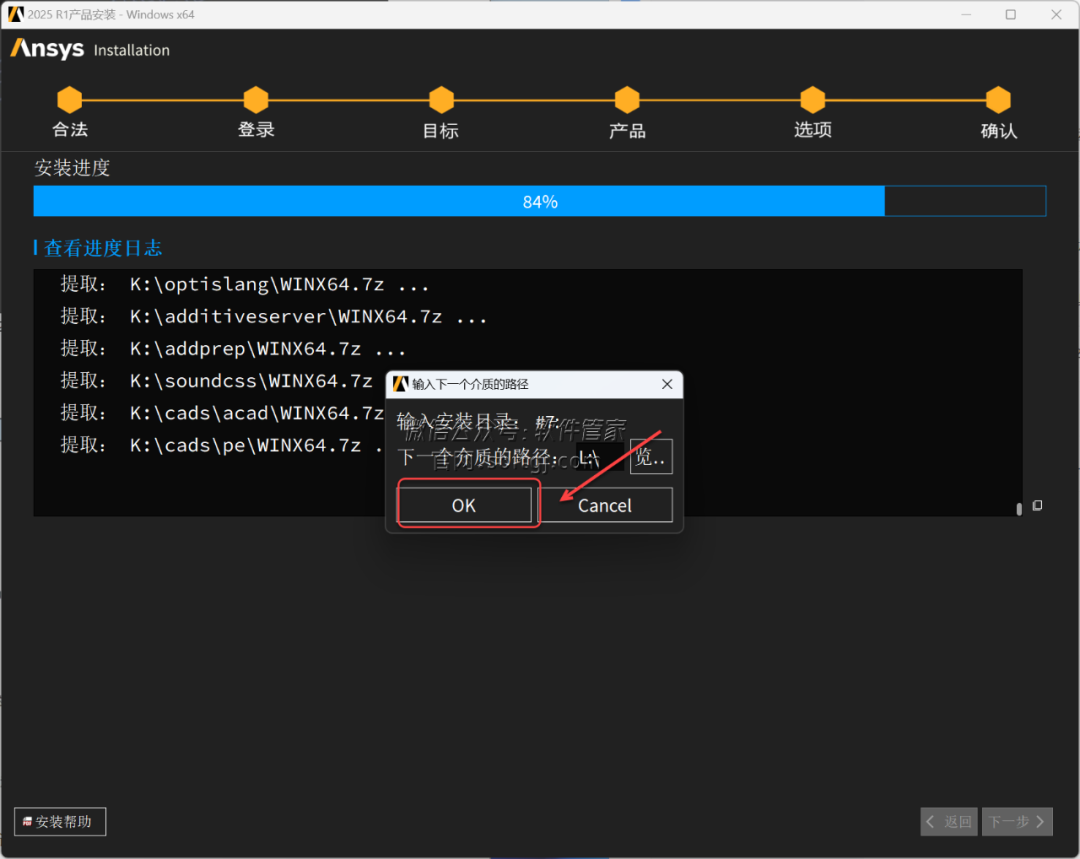
Task: Maximize the Ansys installer window
Action: click(1010, 14)
